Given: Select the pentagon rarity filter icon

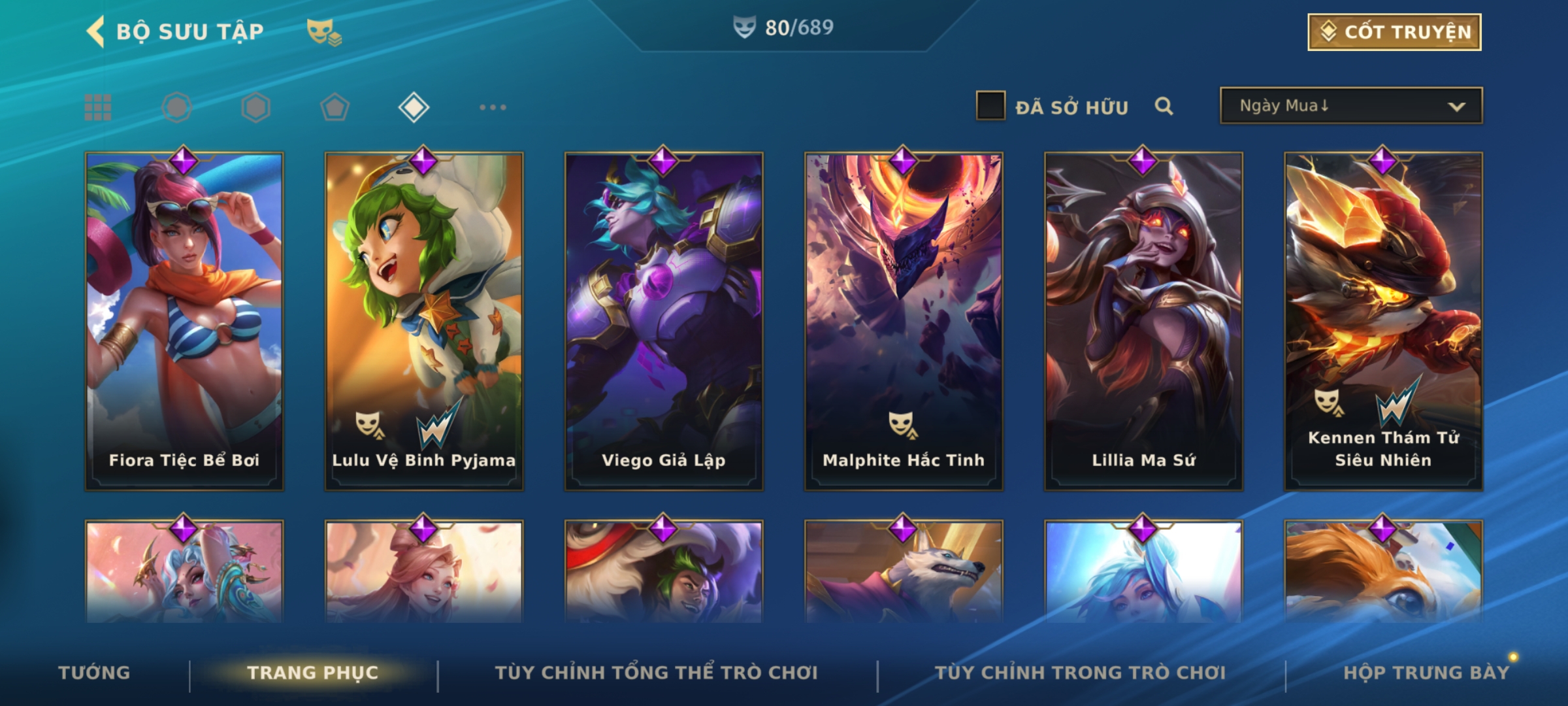Looking at the screenshot, I should tap(335, 107).
